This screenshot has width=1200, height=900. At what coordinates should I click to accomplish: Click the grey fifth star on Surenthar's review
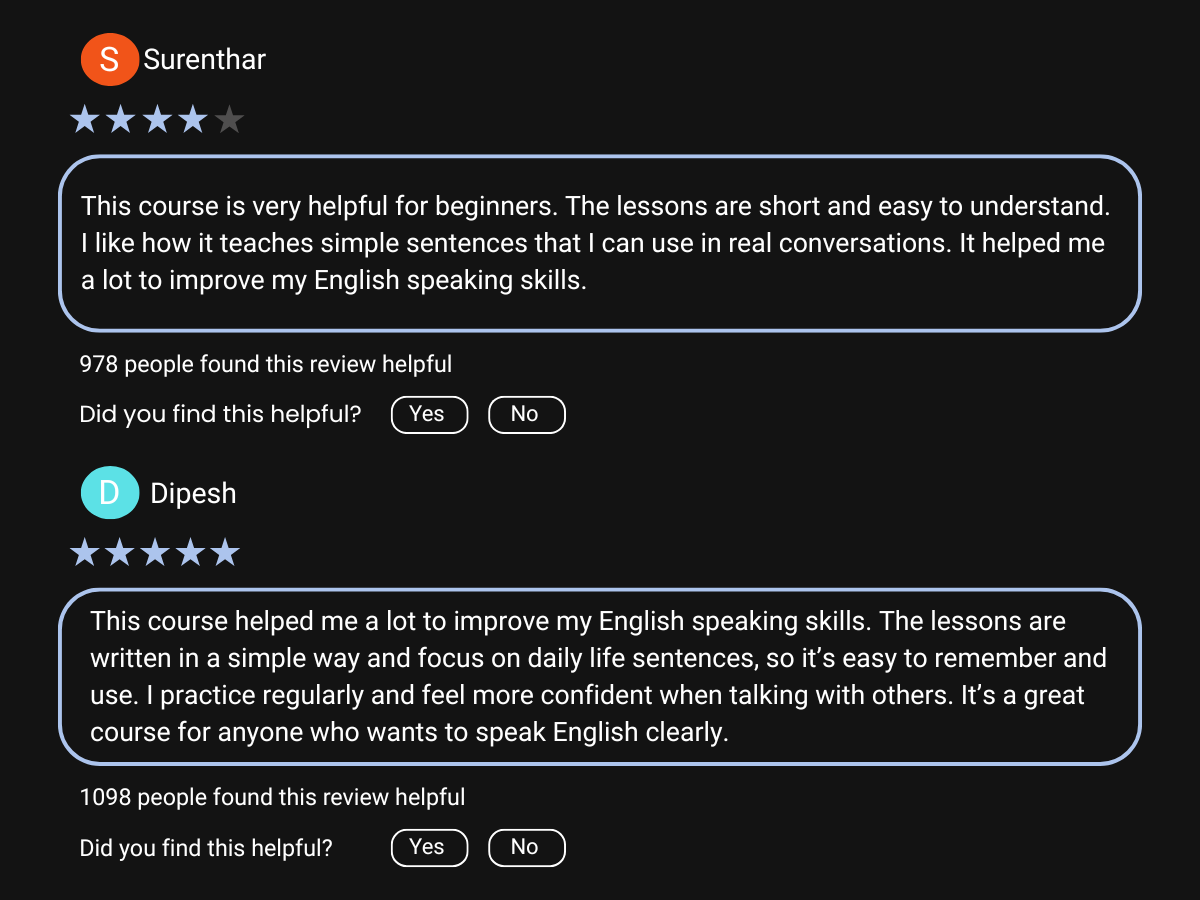click(229, 121)
